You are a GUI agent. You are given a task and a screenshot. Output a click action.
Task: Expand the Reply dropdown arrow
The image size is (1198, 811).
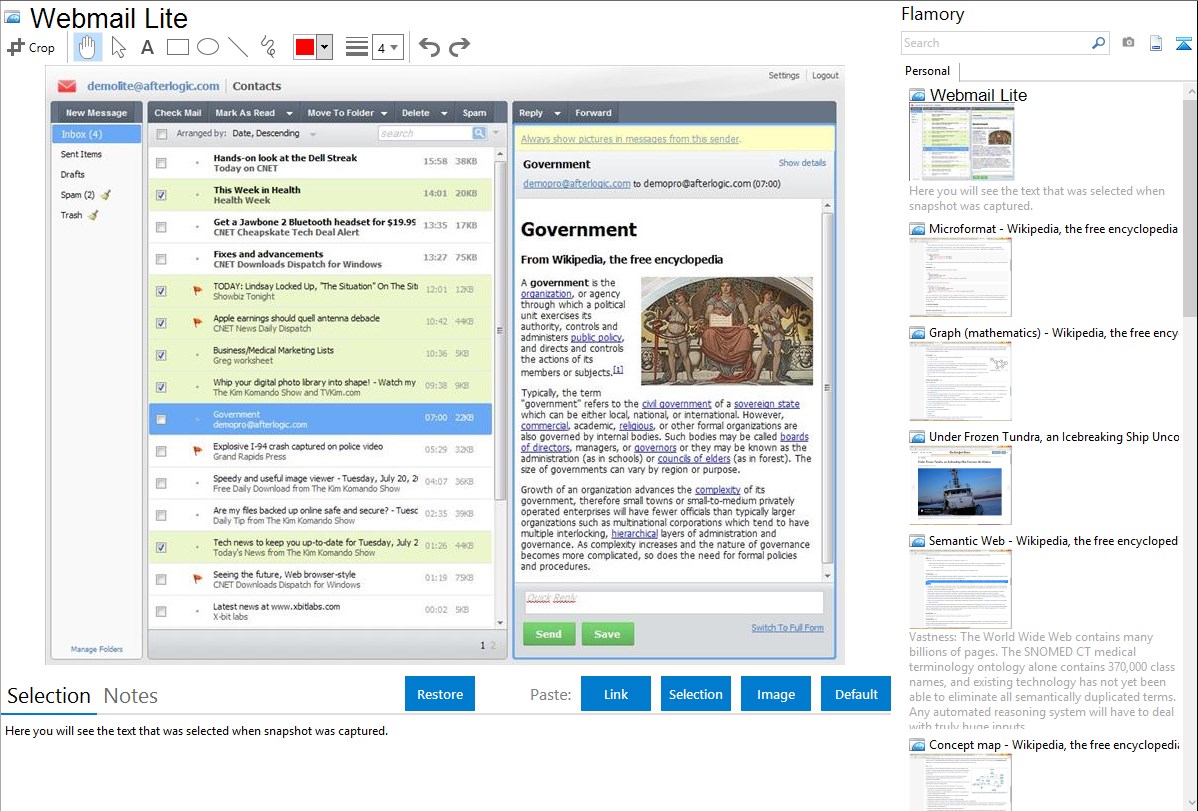pos(557,113)
